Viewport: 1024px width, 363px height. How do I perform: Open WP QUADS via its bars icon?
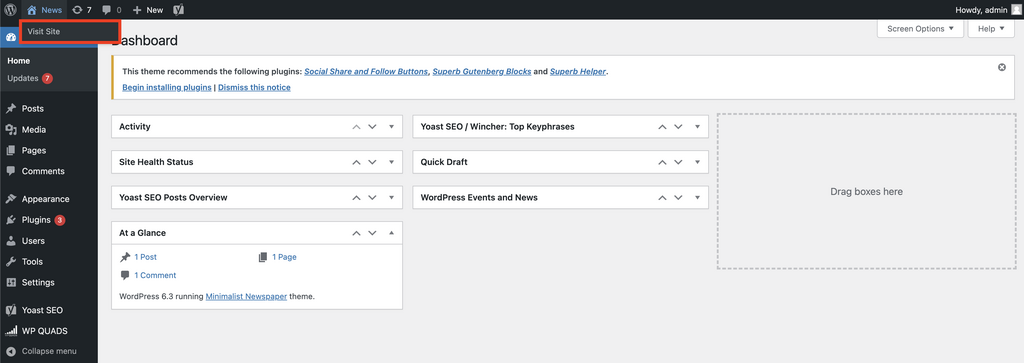[x=10, y=331]
